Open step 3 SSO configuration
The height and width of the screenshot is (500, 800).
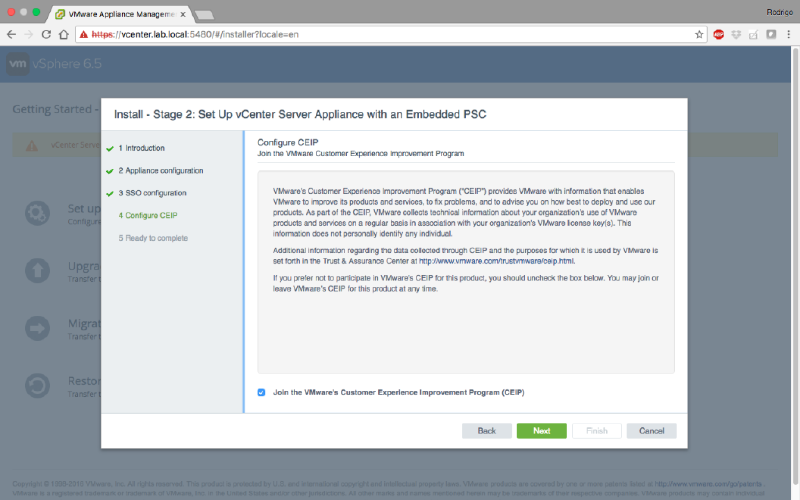(152, 193)
